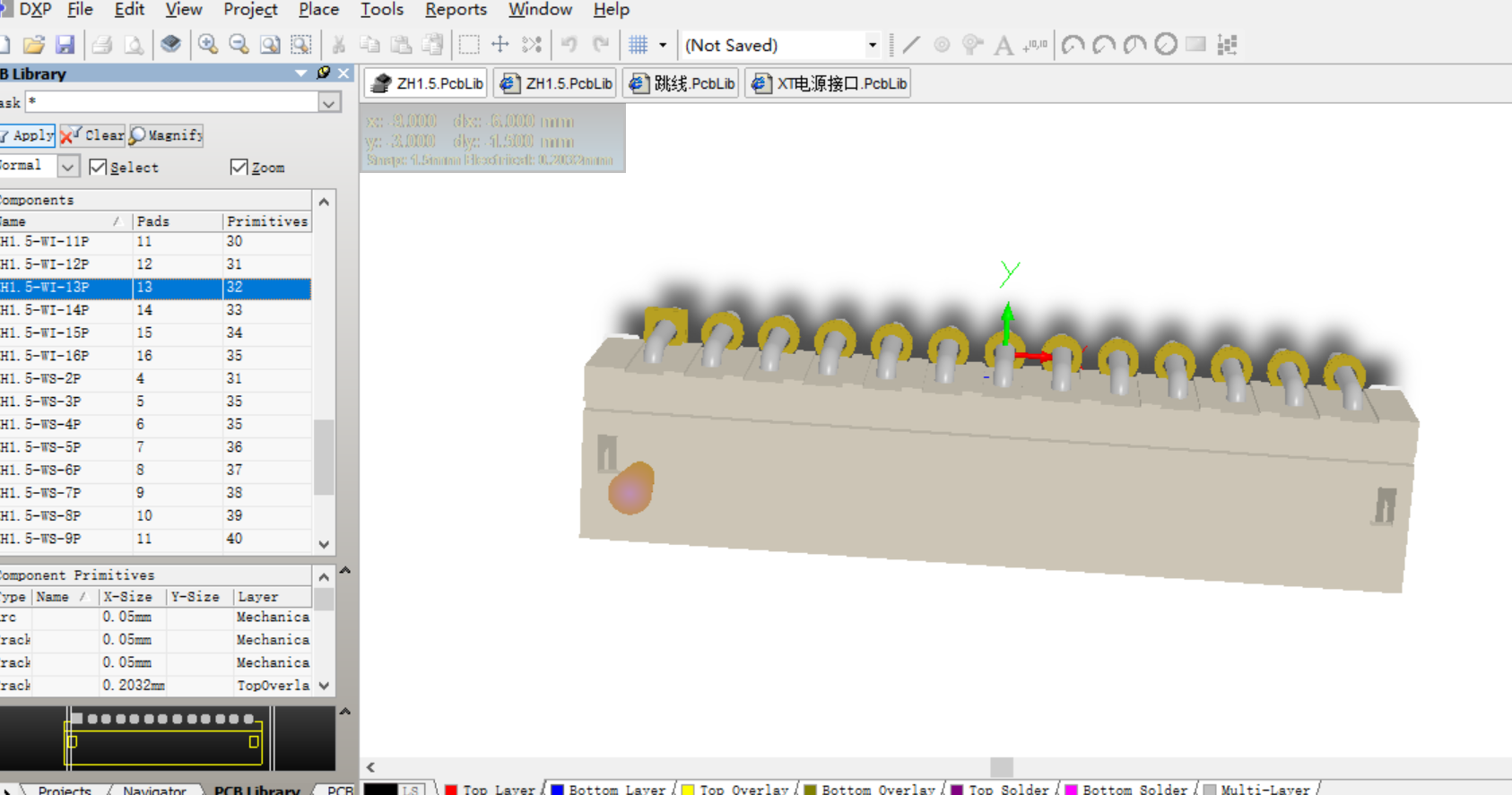The width and height of the screenshot is (1512, 795).
Task: Open the PCB Library panel options arrow
Action: (301, 73)
